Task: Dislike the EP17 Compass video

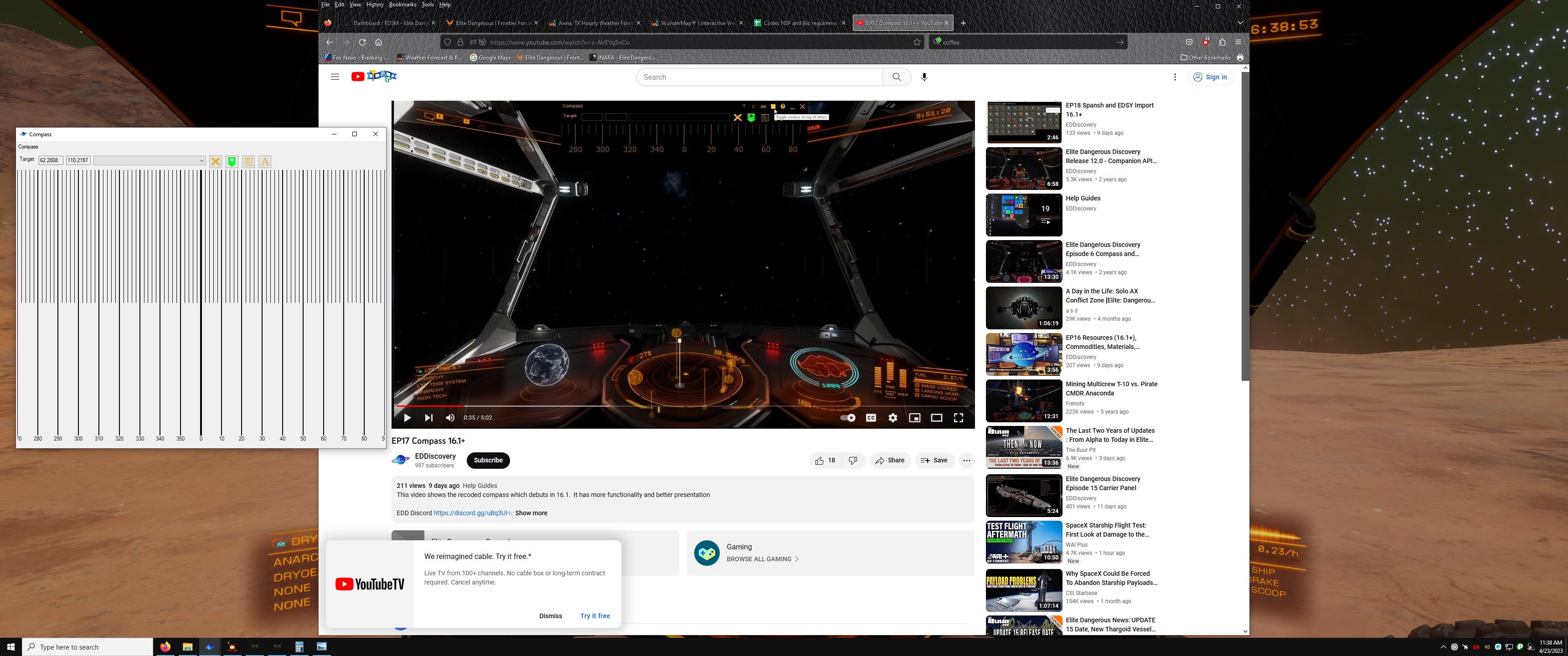Action: tap(853, 460)
